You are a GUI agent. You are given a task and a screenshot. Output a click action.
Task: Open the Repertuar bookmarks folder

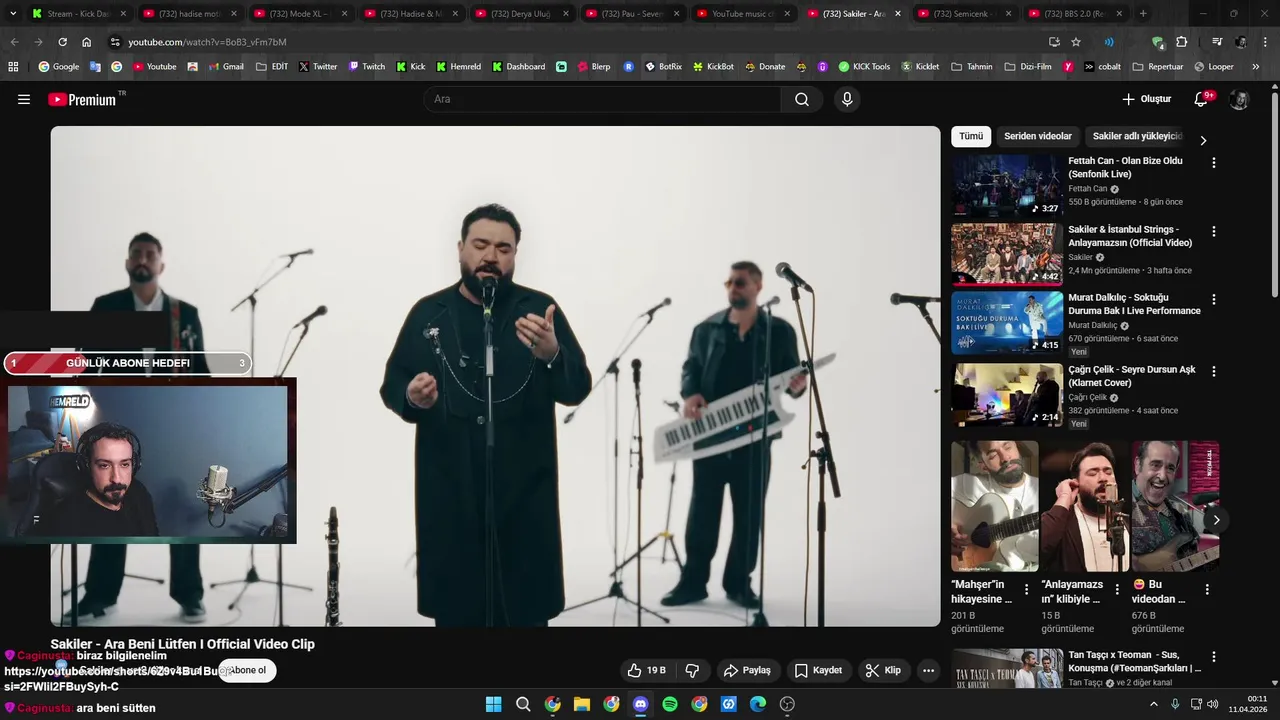(x=1158, y=67)
